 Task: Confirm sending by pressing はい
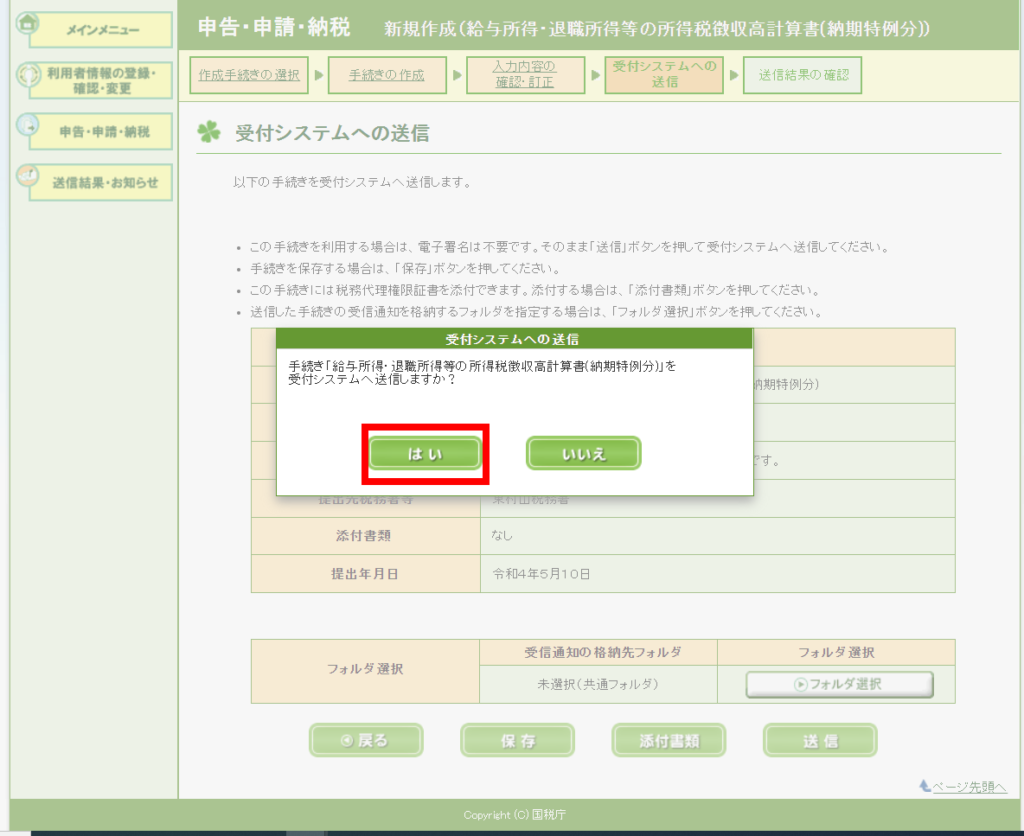click(x=426, y=453)
